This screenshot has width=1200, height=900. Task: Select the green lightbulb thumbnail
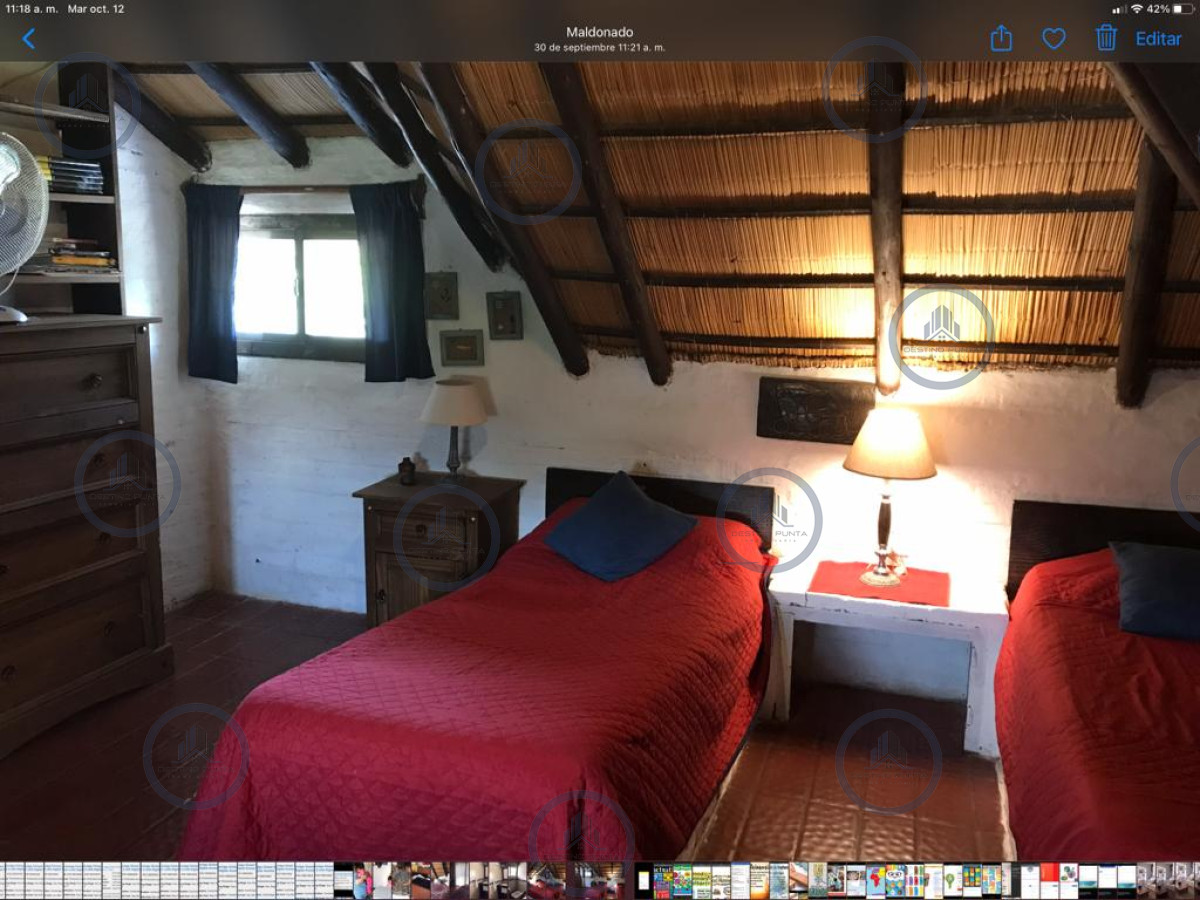tap(953, 881)
